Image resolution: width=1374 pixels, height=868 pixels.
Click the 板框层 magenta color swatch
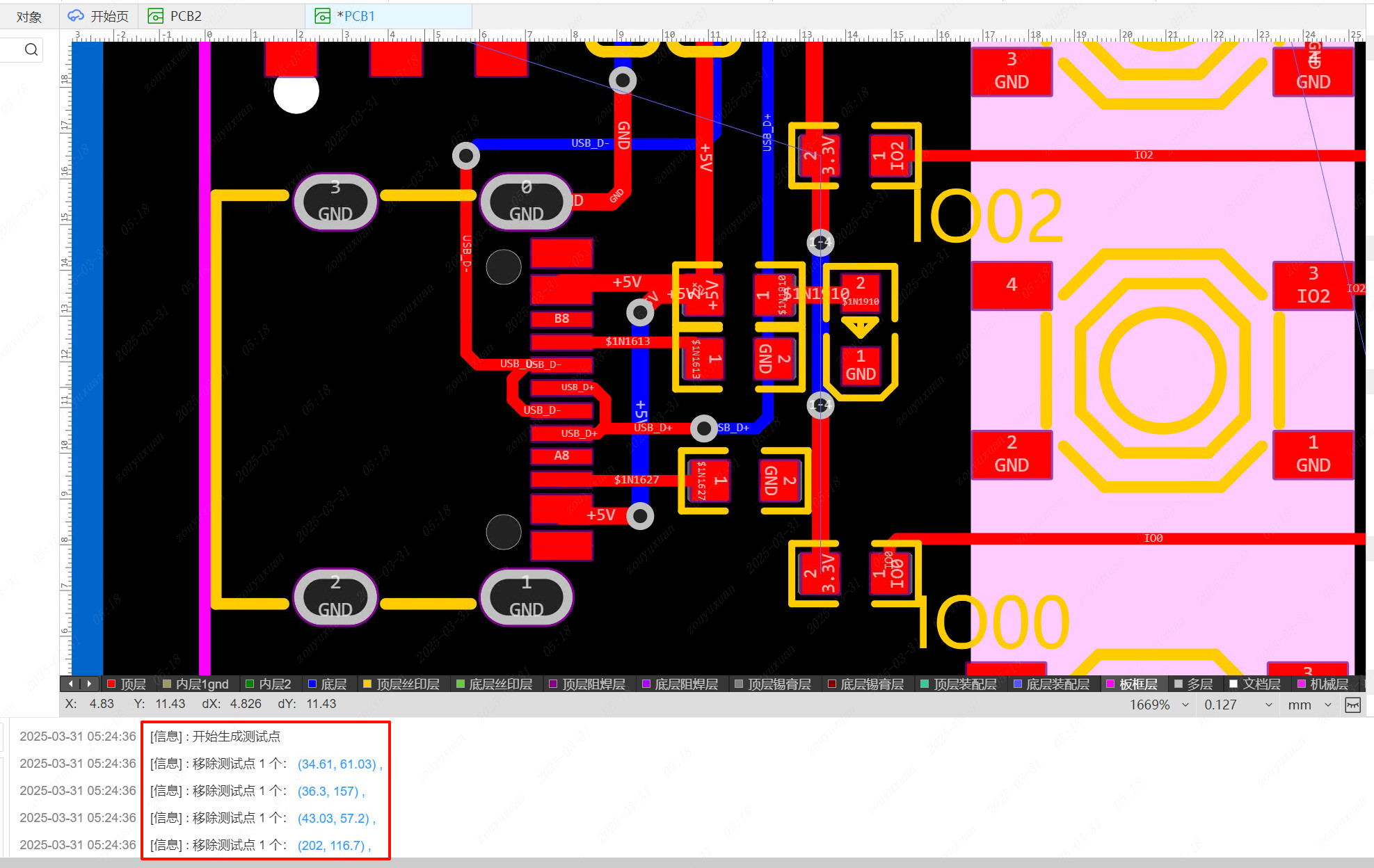[x=1110, y=684]
